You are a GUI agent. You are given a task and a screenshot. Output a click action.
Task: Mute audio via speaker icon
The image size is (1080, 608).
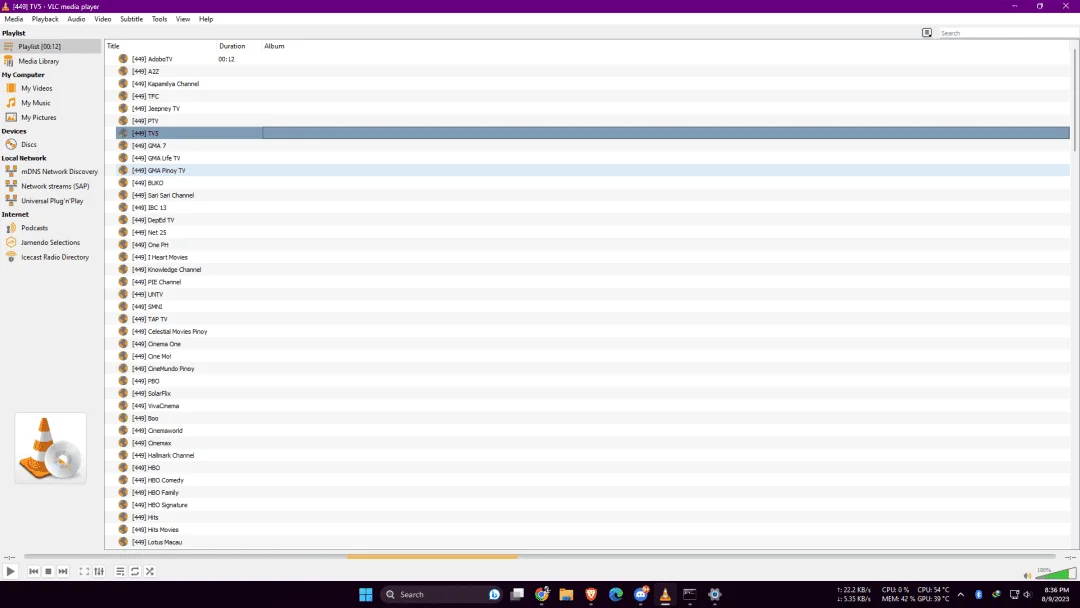click(1027, 576)
